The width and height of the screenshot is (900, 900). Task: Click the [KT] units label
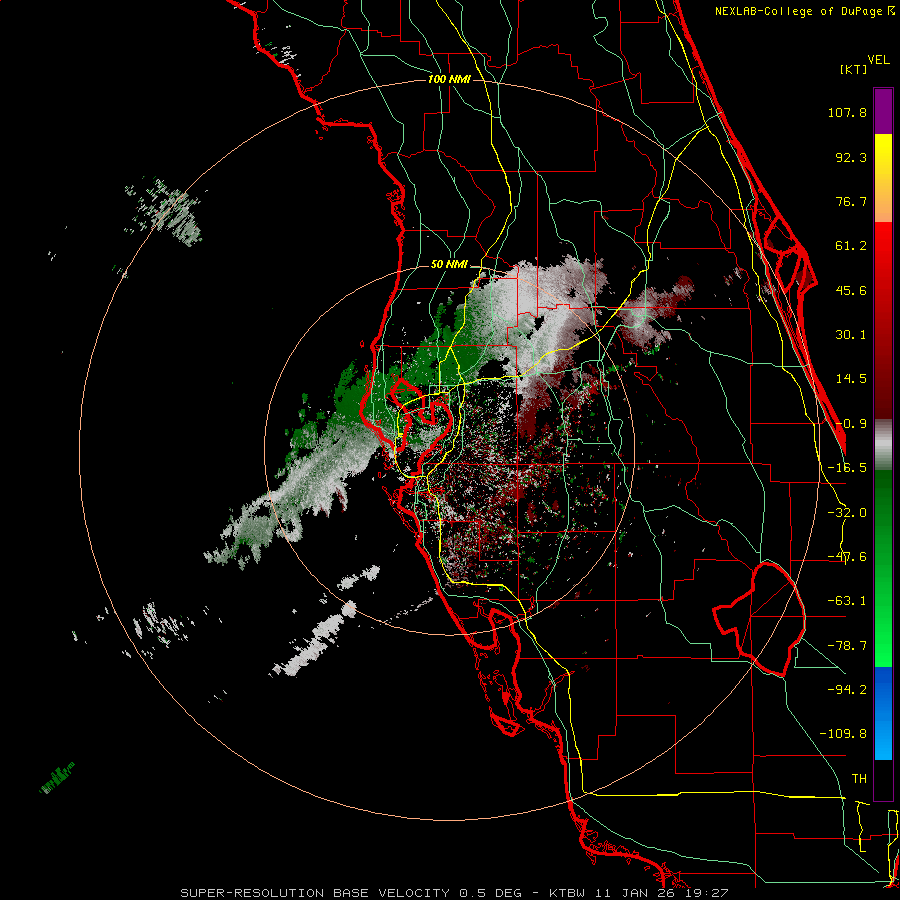click(x=853, y=69)
